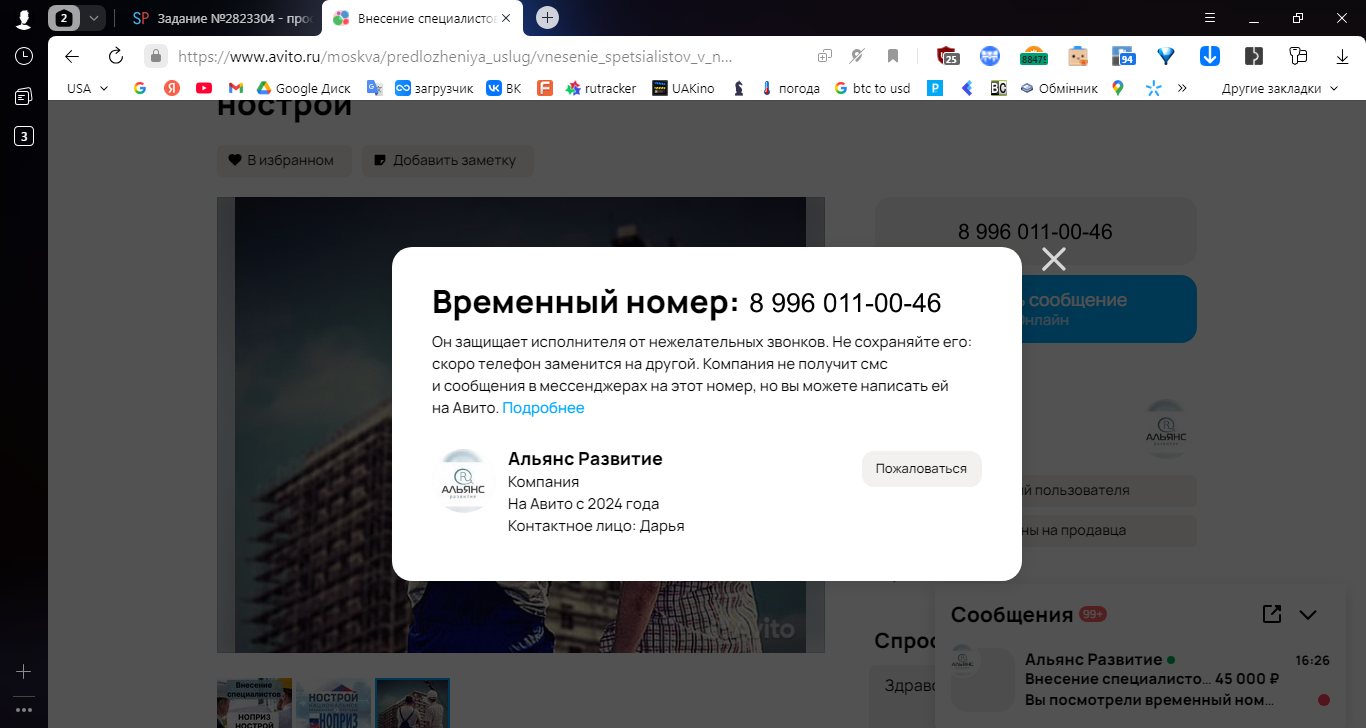
Task: Click the sidebar box showing number 3
Action: click(x=24, y=136)
